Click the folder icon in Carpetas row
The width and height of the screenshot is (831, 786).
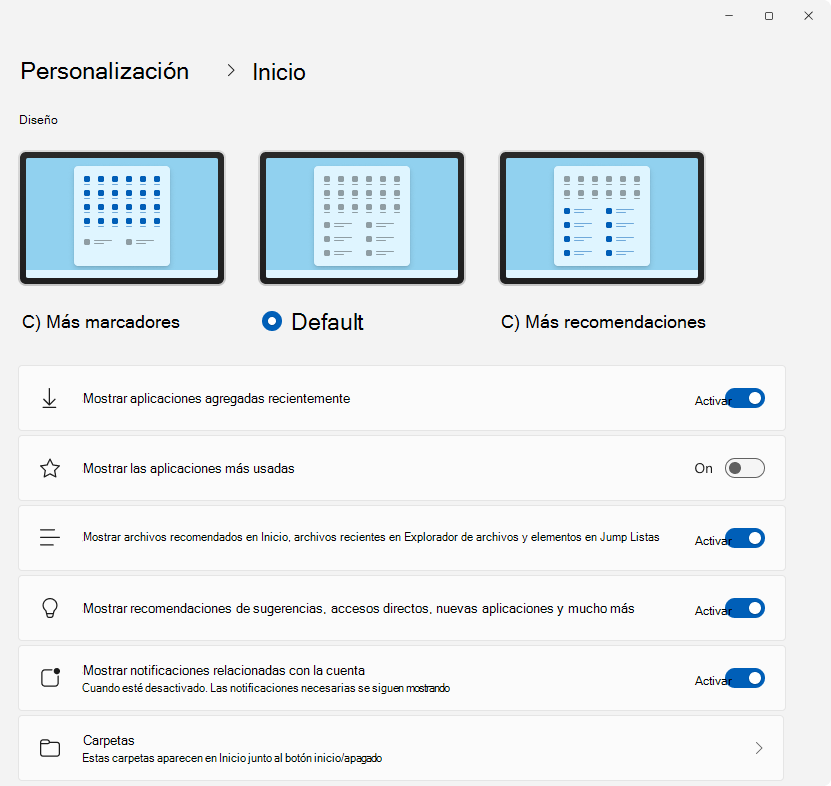pos(50,748)
